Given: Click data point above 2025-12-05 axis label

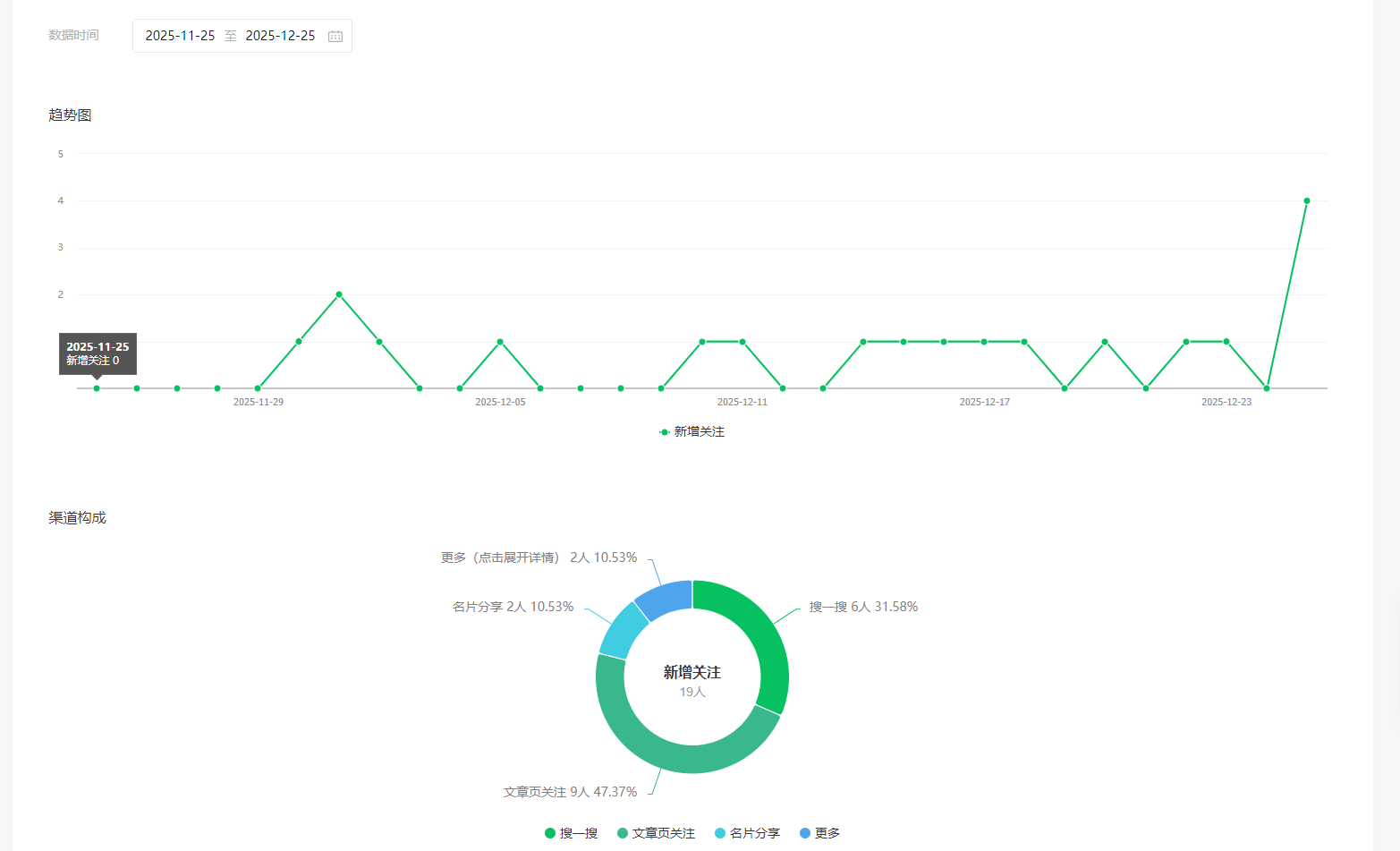Looking at the screenshot, I should coord(500,342).
